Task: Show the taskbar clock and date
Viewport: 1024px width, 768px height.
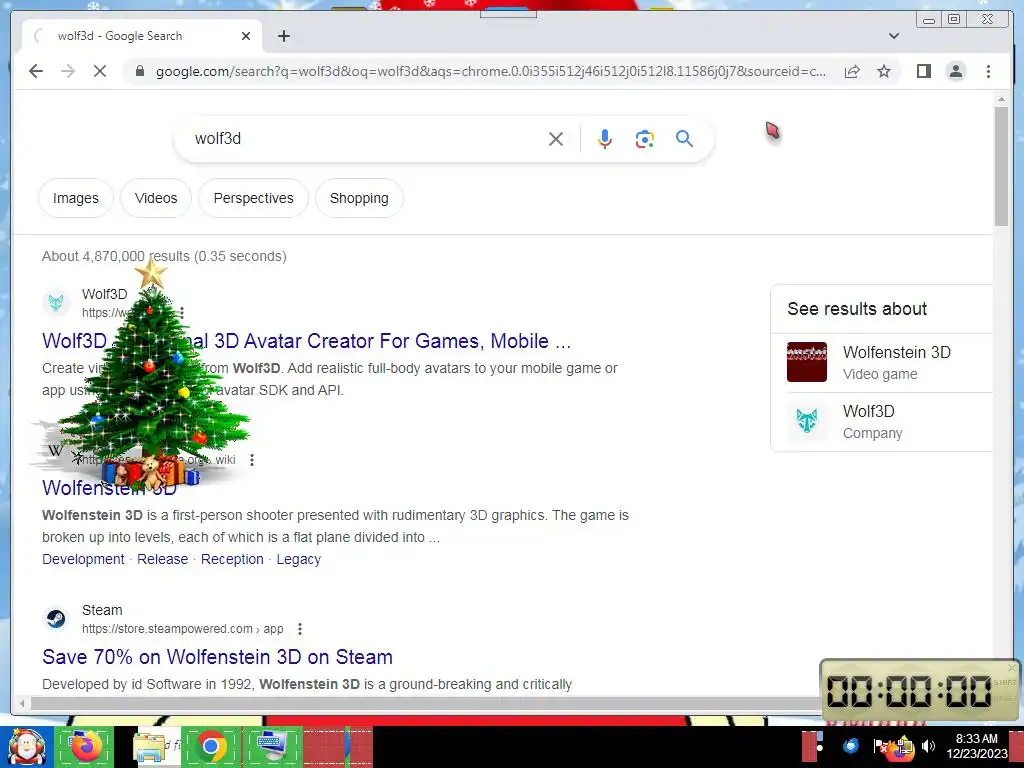Action: (976, 746)
